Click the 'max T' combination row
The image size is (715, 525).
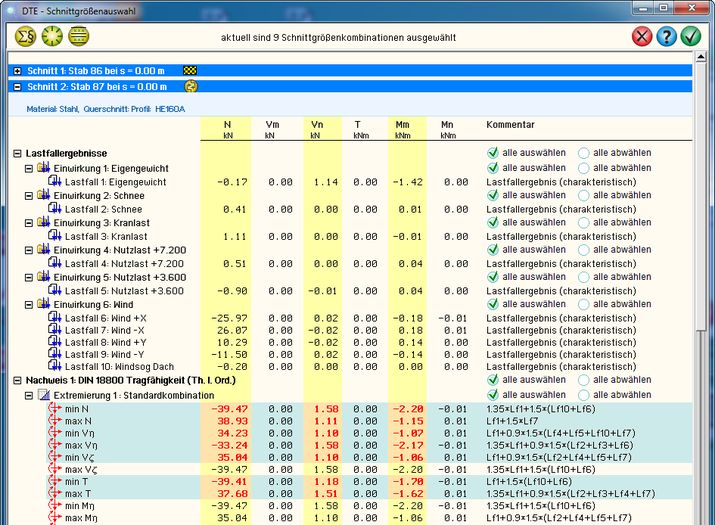click(x=77, y=493)
